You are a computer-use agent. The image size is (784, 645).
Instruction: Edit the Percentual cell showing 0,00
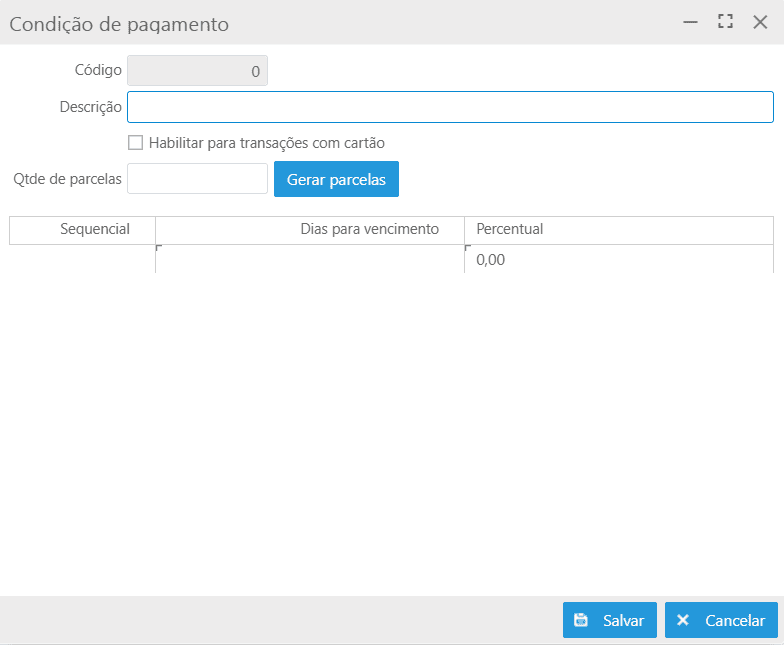tap(618, 260)
